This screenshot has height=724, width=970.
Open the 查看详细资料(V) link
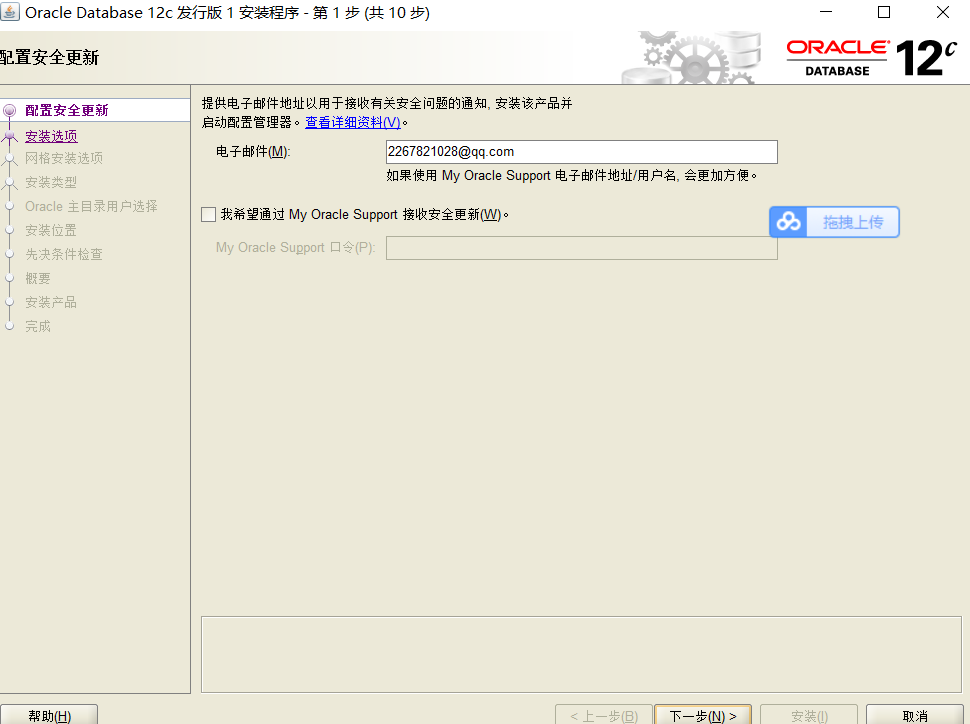coord(353,123)
